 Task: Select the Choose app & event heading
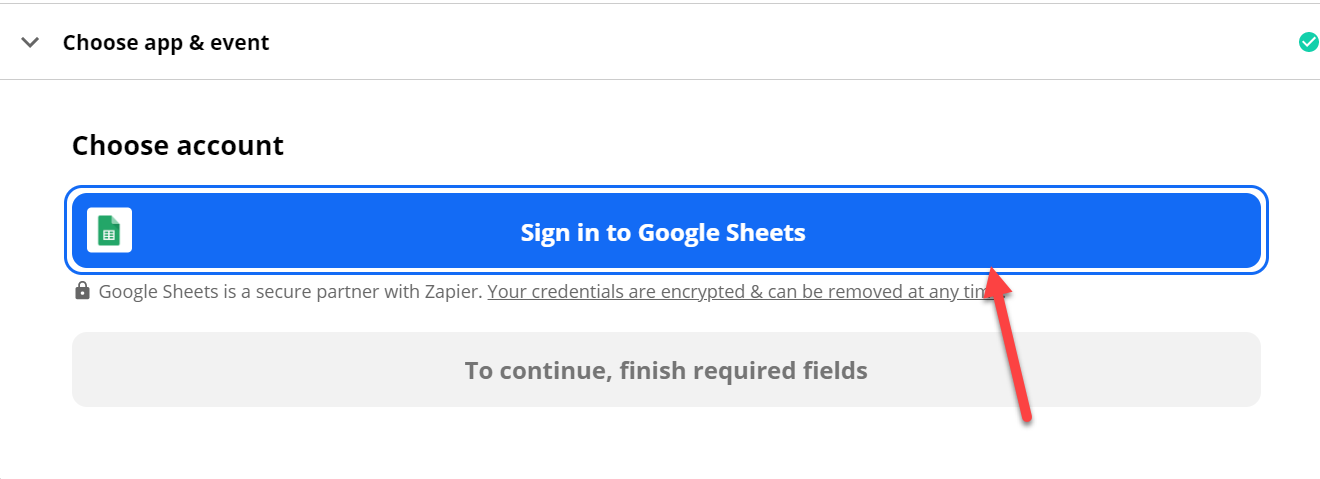click(166, 42)
